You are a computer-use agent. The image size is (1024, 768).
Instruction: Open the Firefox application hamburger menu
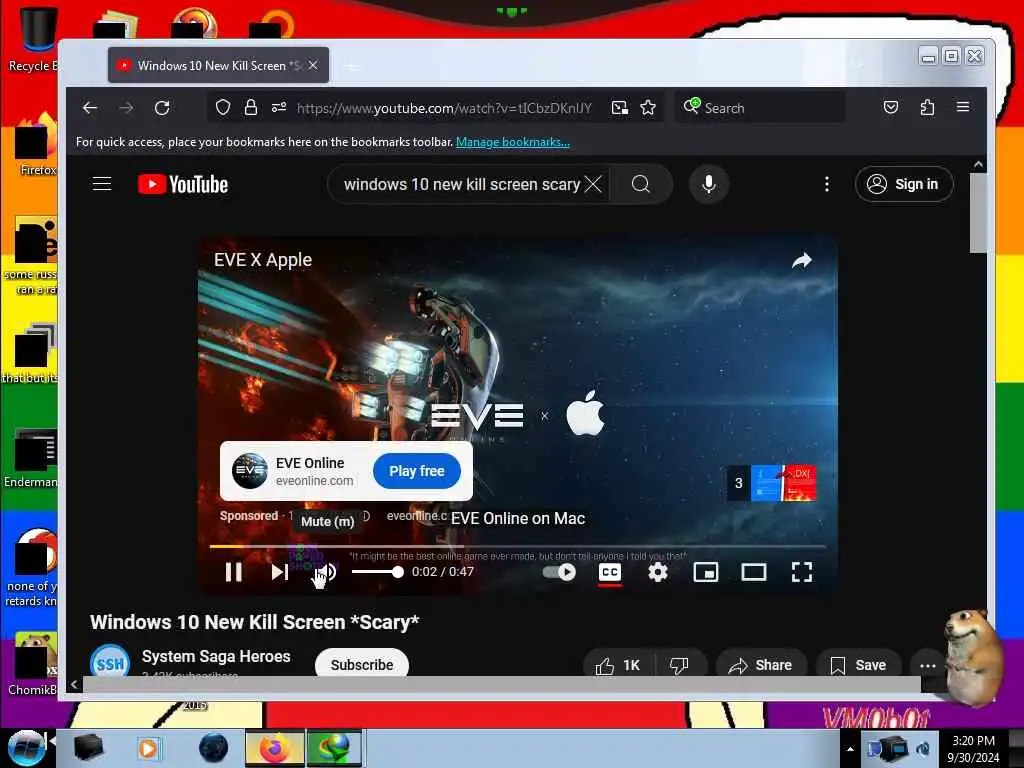[963, 106]
